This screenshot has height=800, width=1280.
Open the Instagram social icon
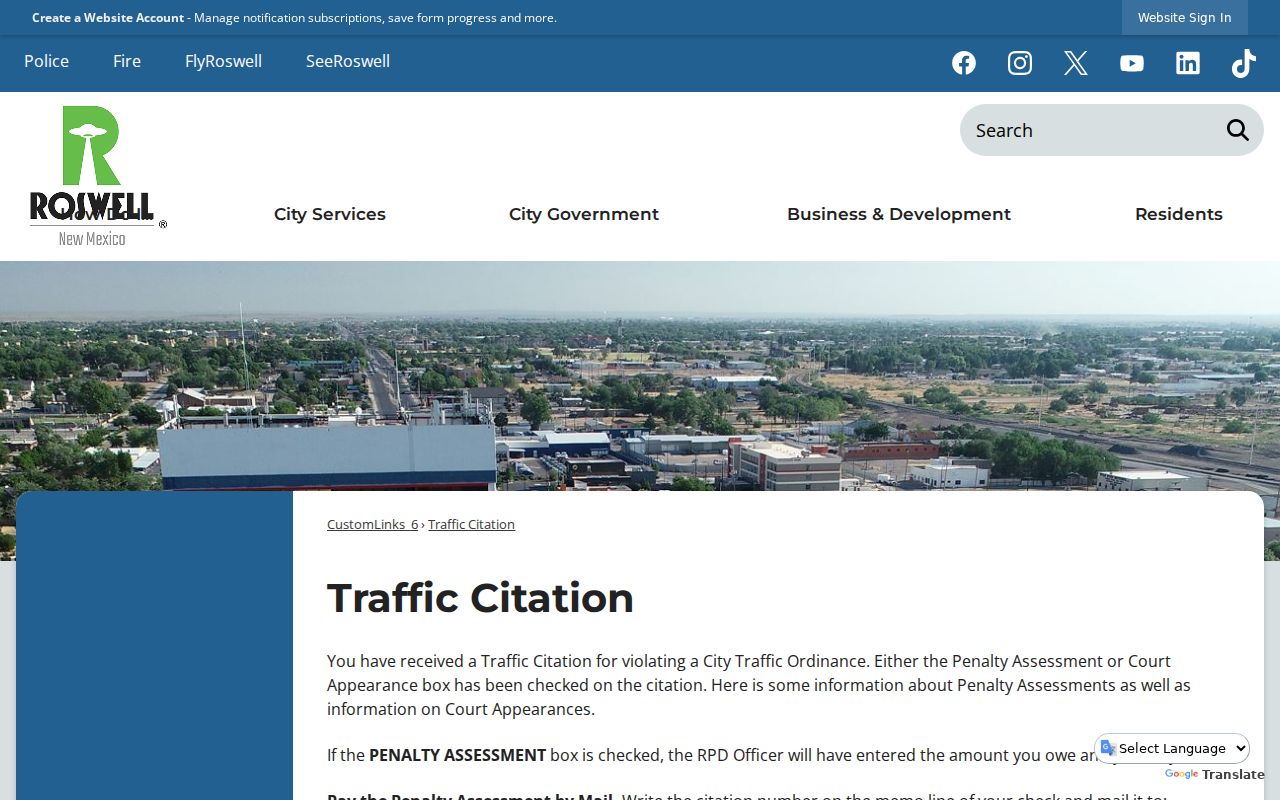click(x=1020, y=63)
